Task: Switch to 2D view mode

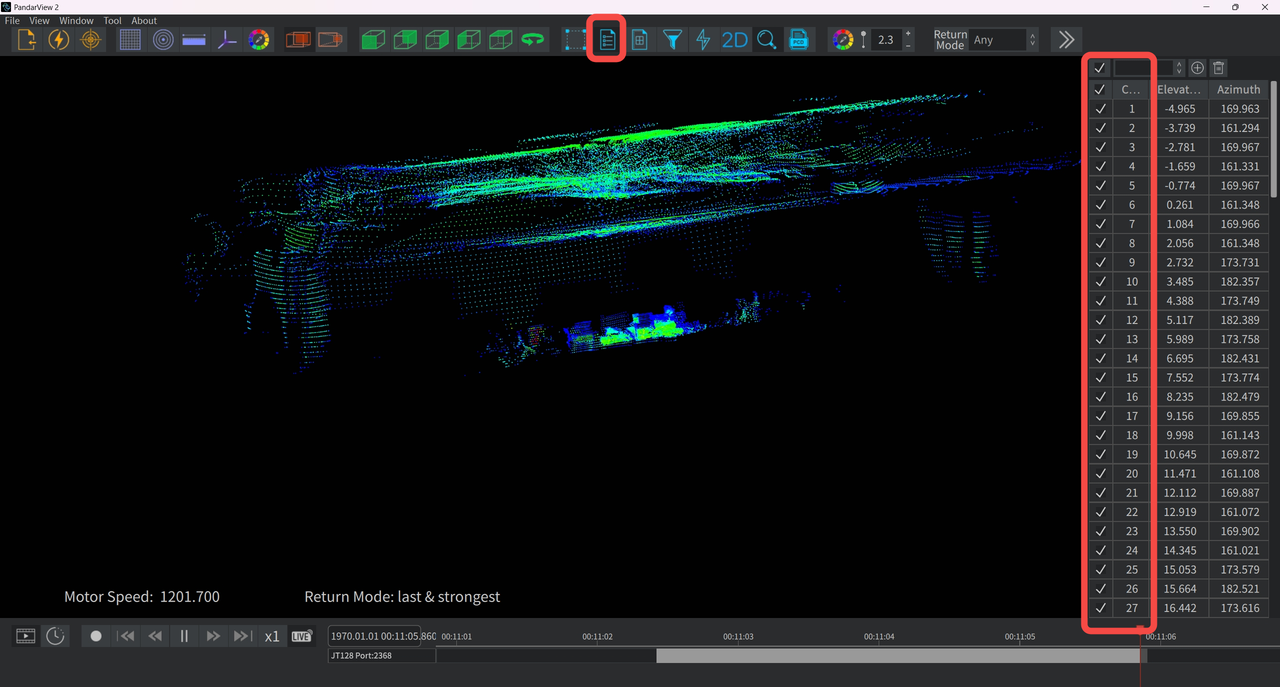Action: click(734, 40)
